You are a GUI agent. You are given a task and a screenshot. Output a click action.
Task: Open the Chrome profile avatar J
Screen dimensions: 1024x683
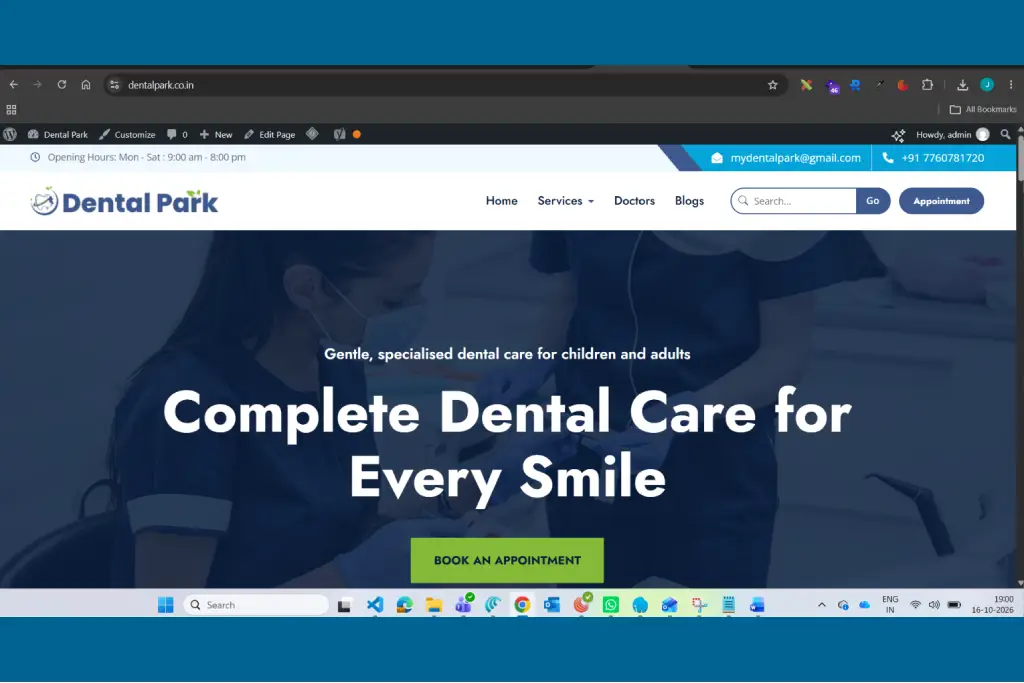pyautogui.click(x=987, y=85)
